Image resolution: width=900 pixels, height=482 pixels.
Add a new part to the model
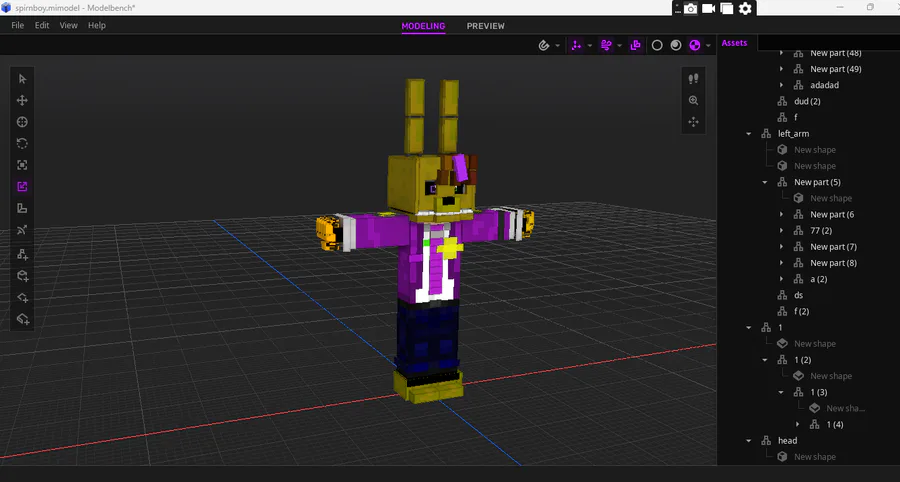click(x=22, y=254)
